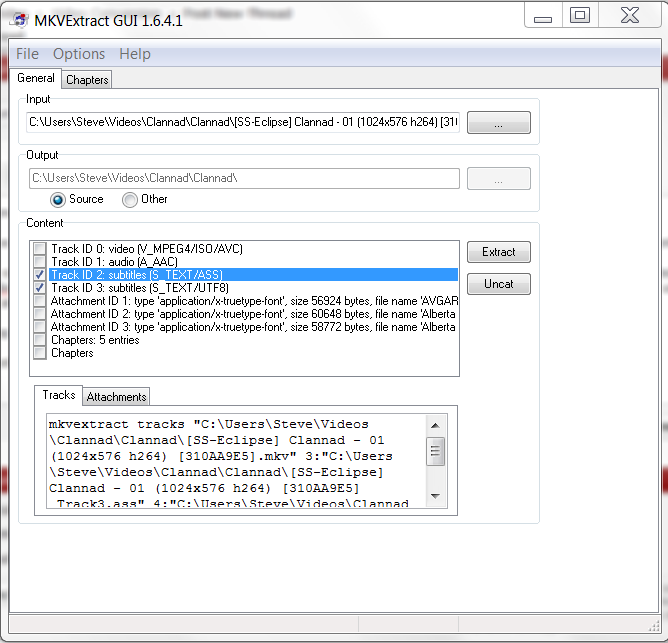Minimize the MKVExtract GUI window
Screen dimensions: 668x643
coord(543,16)
